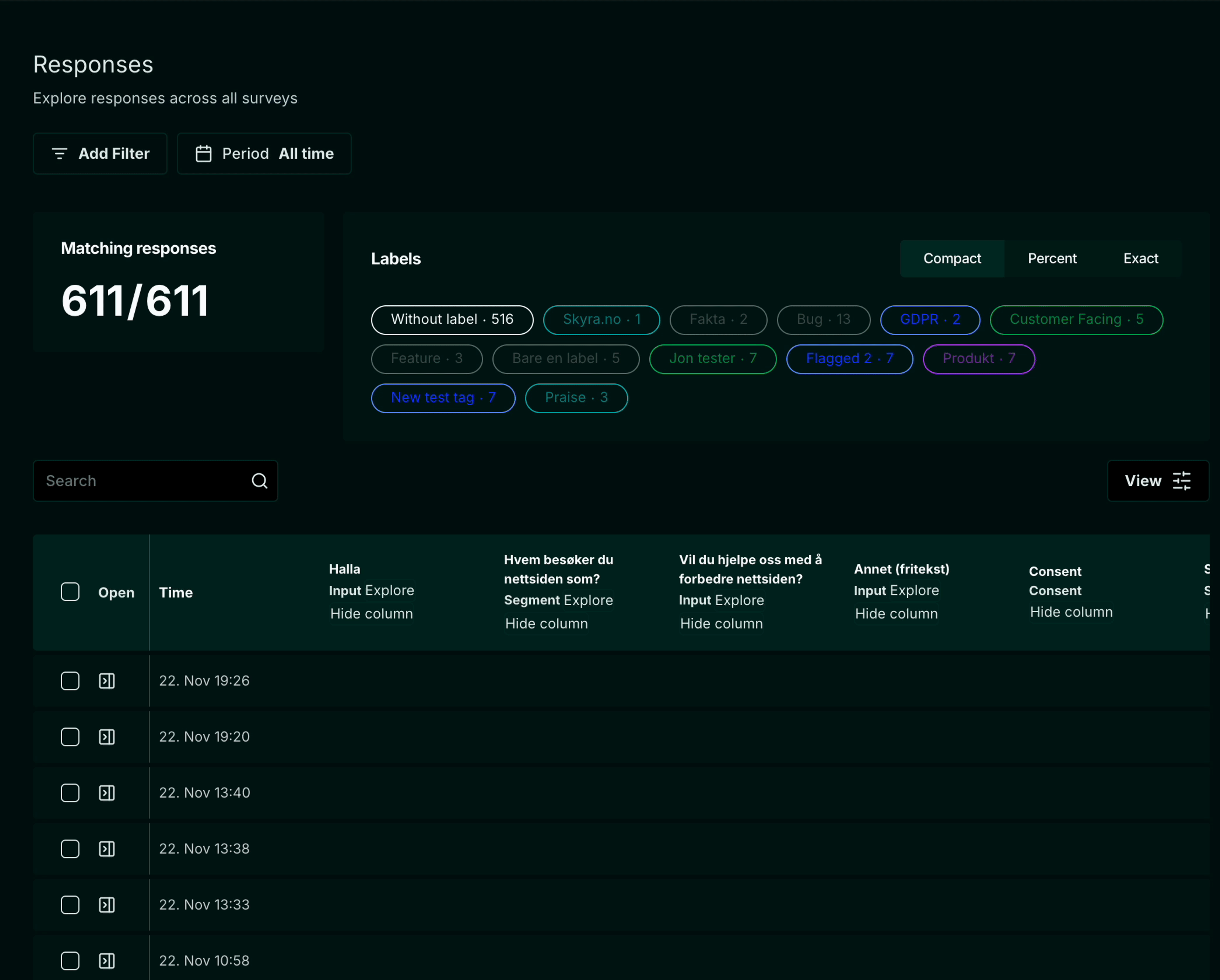Explore Vil du hjelpe oss input column
This screenshot has width=1220, height=980.
(739, 600)
